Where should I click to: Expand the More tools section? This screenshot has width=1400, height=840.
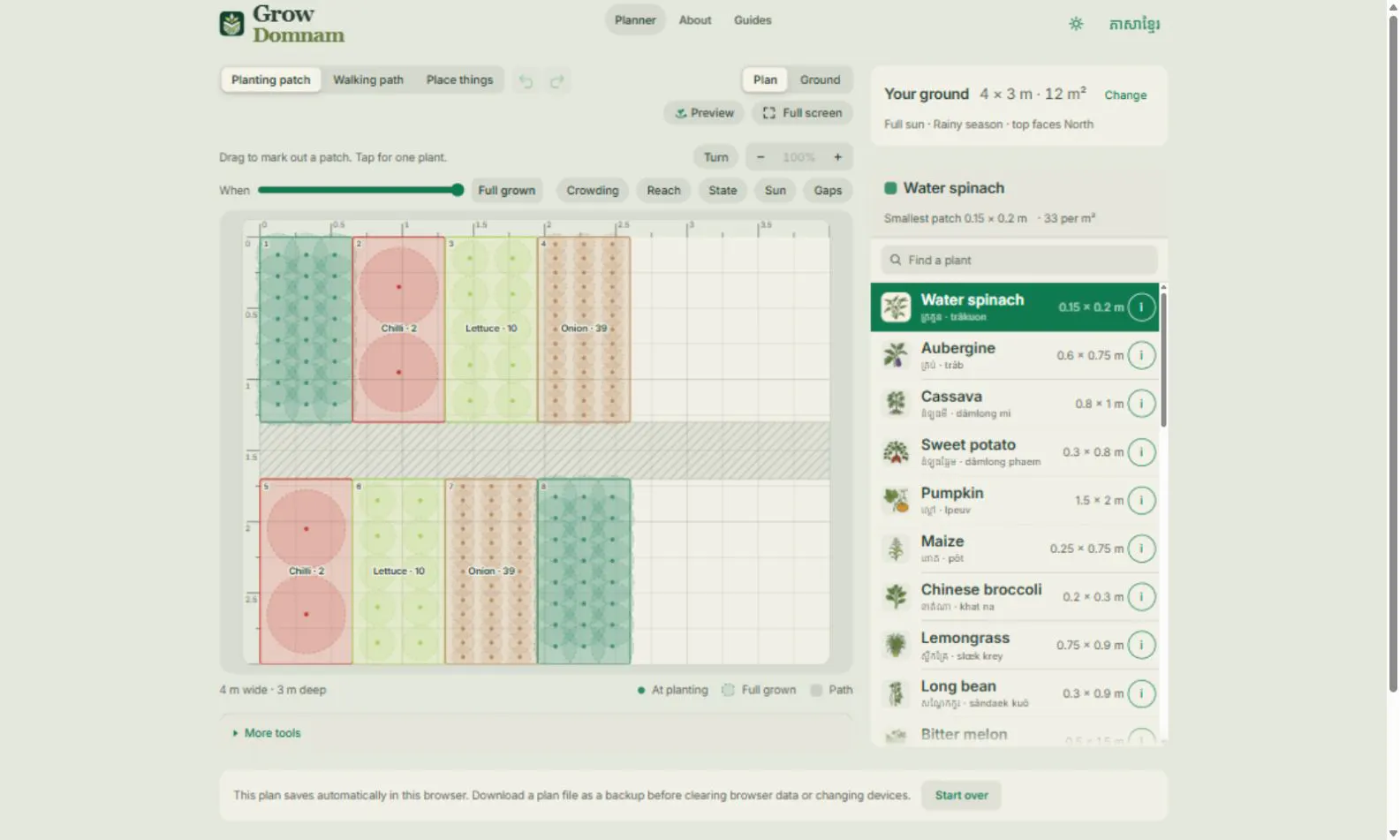tap(267, 733)
